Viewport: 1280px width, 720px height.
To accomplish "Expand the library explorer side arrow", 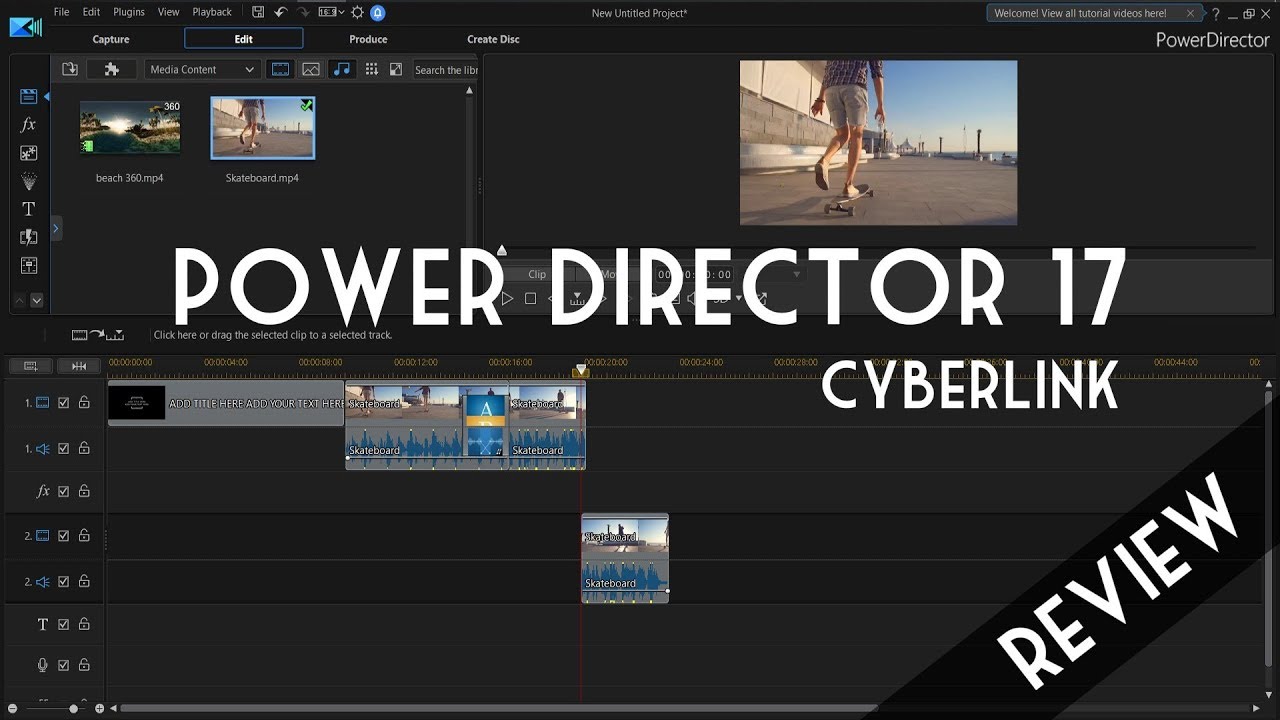I will coord(56,229).
